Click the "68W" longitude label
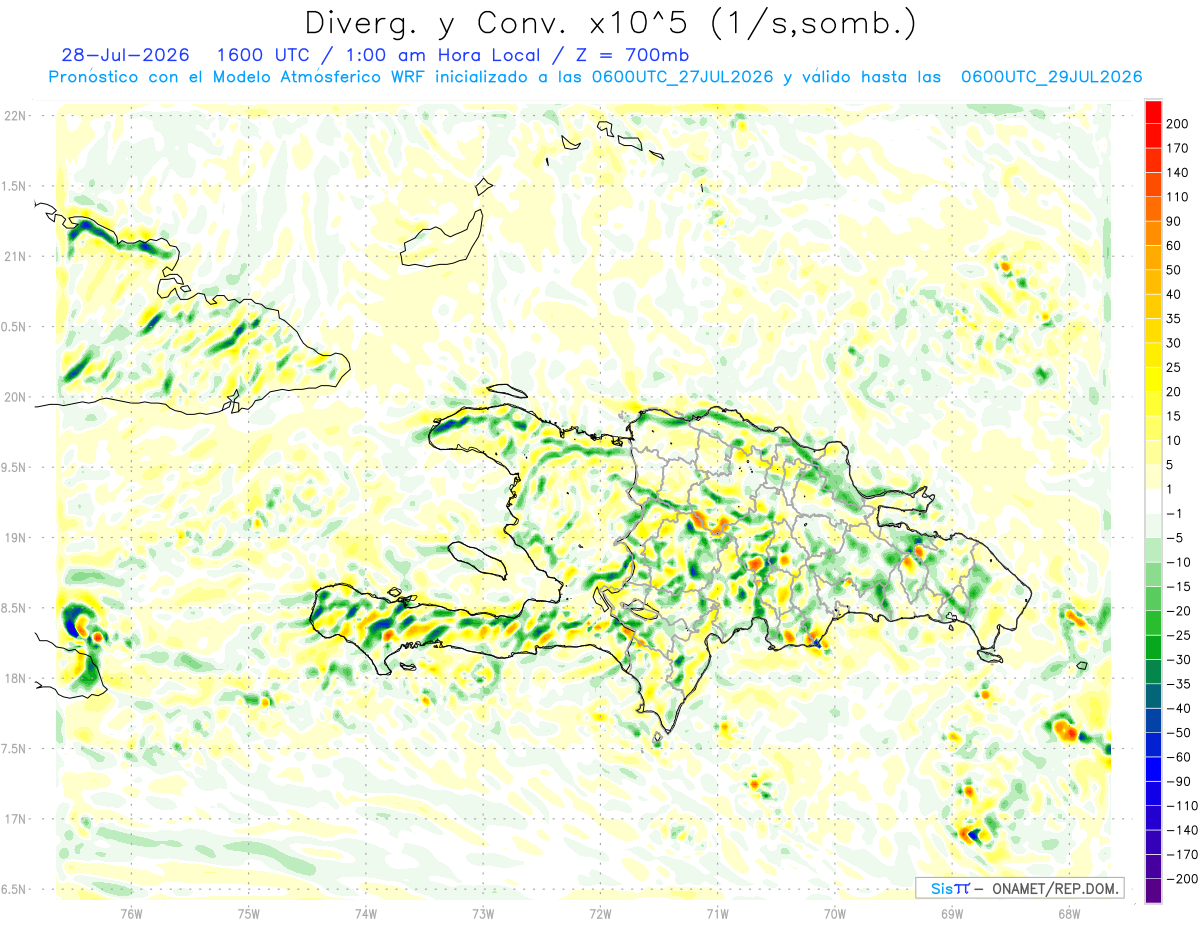Screen dimensions: 1200x927 click(1069, 912)
